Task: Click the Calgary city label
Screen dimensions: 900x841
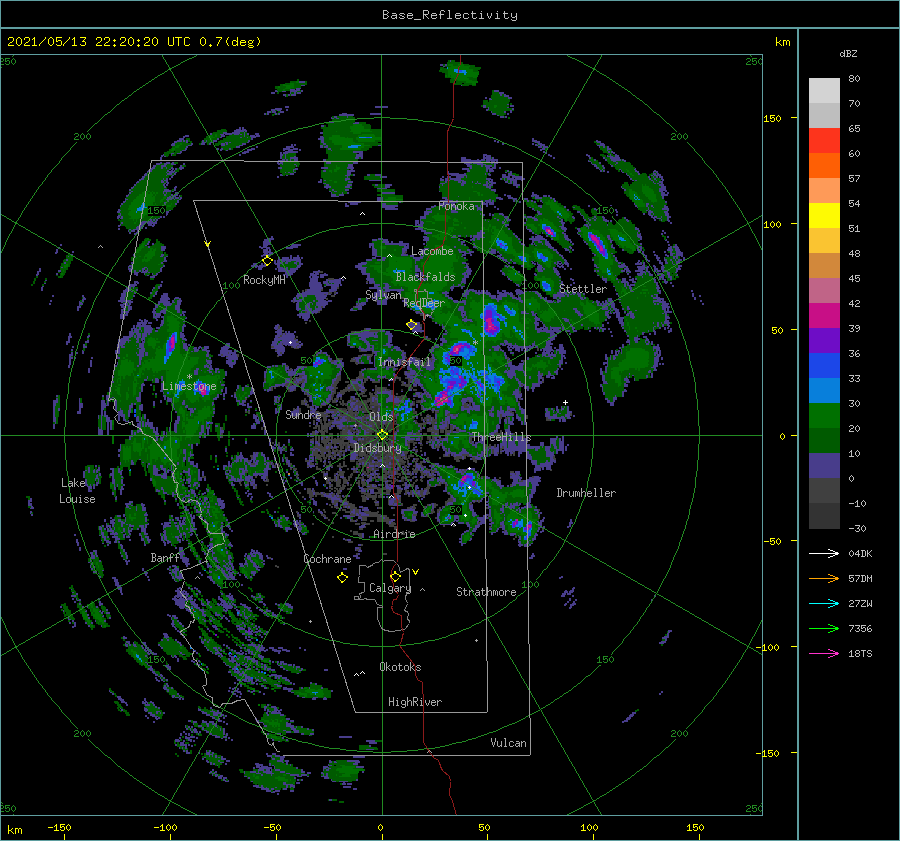Action: point(390,588)
